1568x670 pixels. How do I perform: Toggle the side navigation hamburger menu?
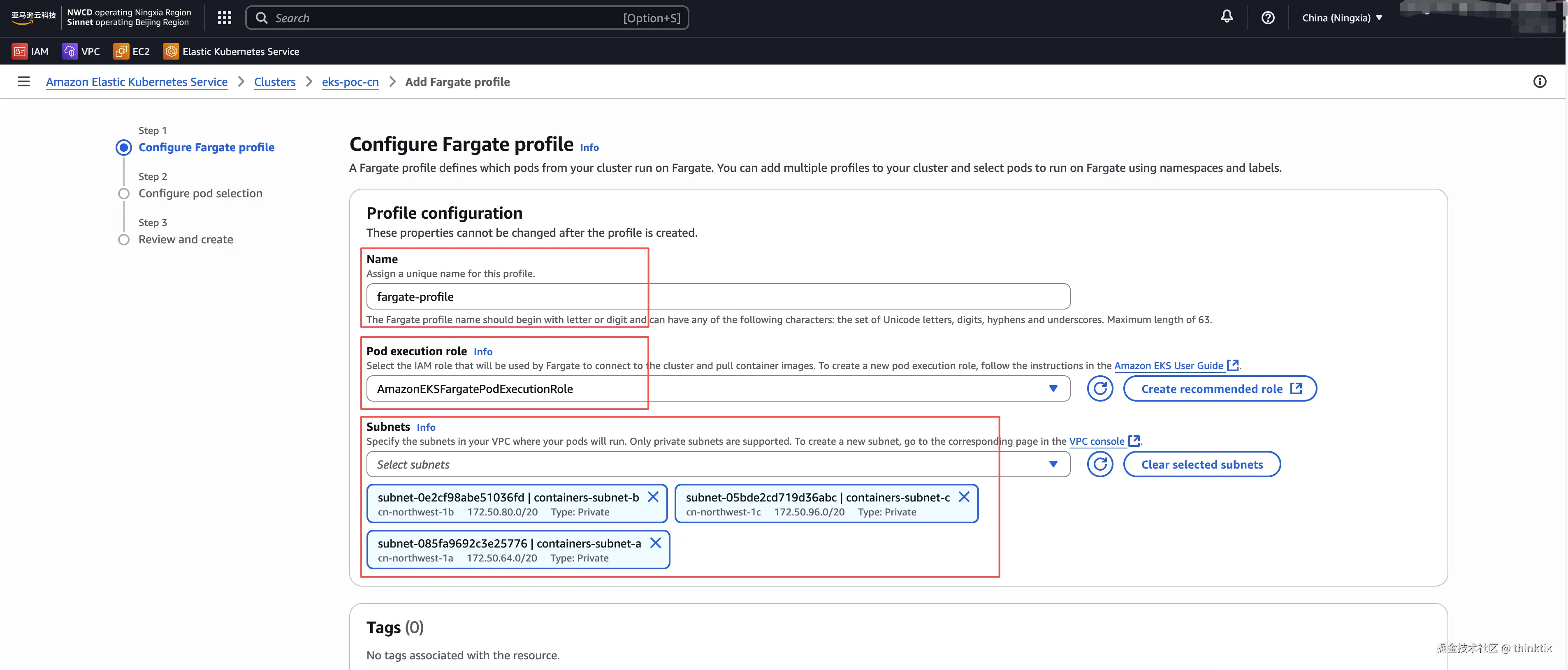pos(24,81)
